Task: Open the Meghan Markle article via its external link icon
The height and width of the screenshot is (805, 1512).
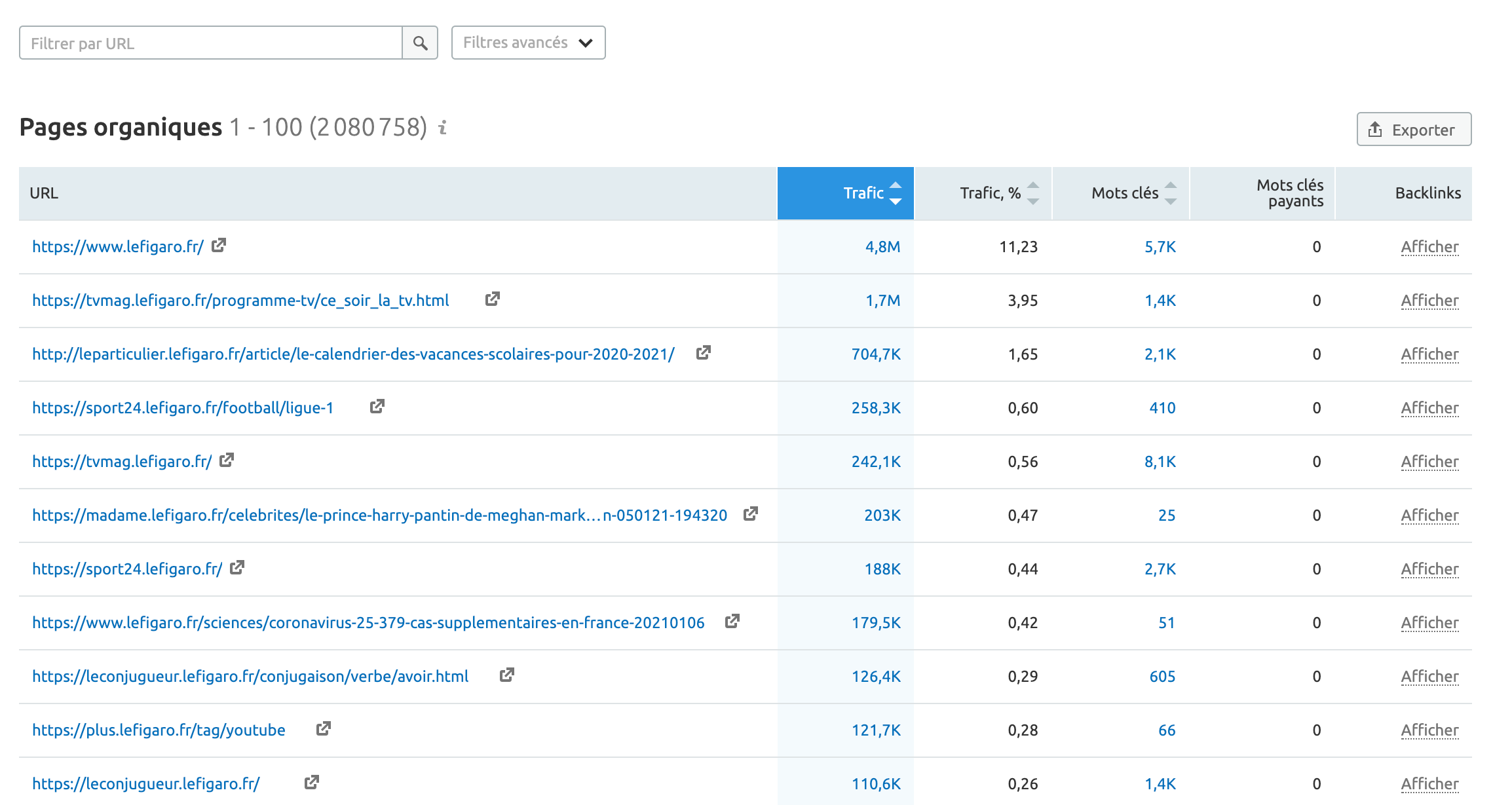Action: 752,514
